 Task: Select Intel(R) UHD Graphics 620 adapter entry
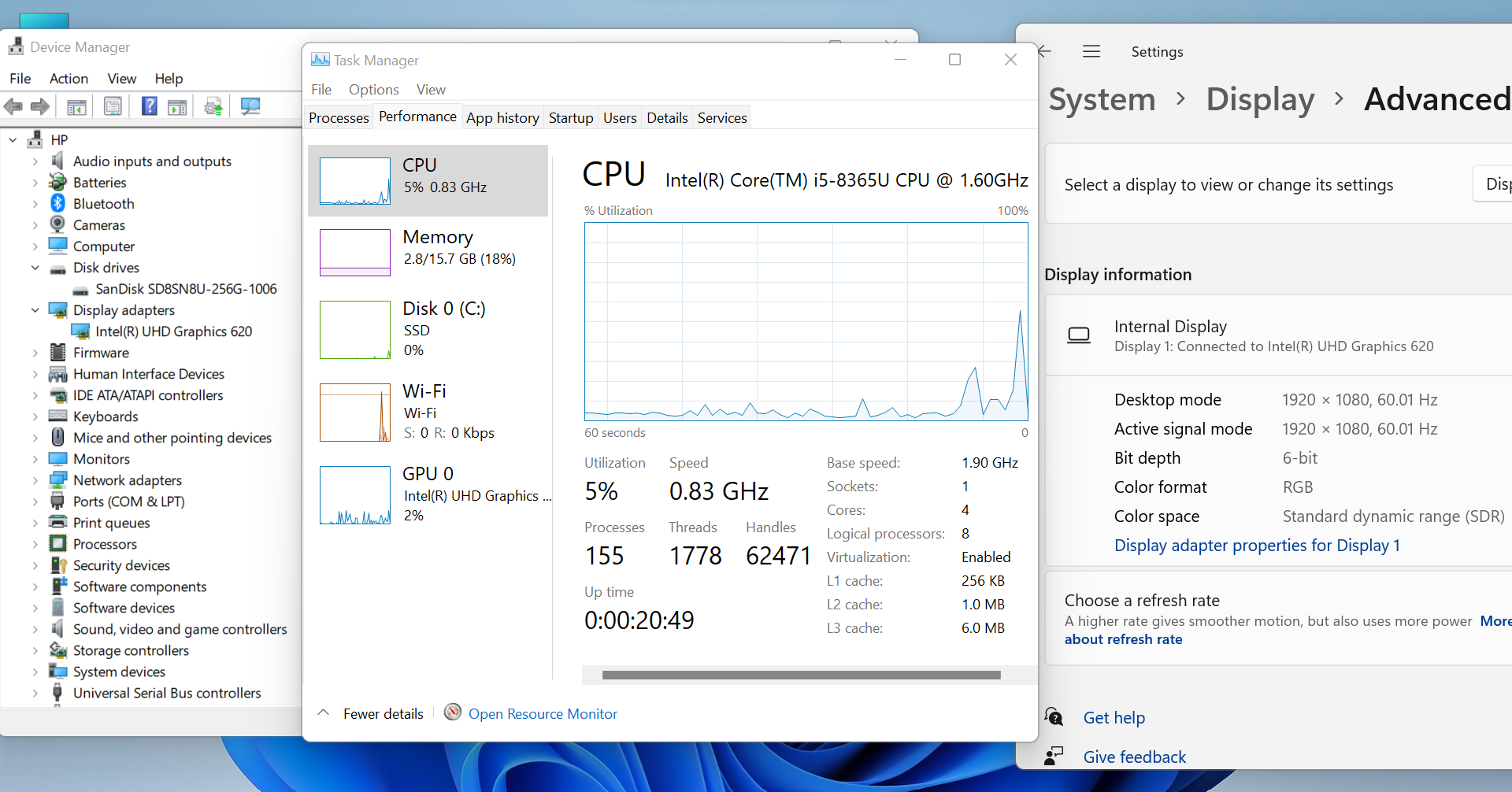[x=173, y=331]
